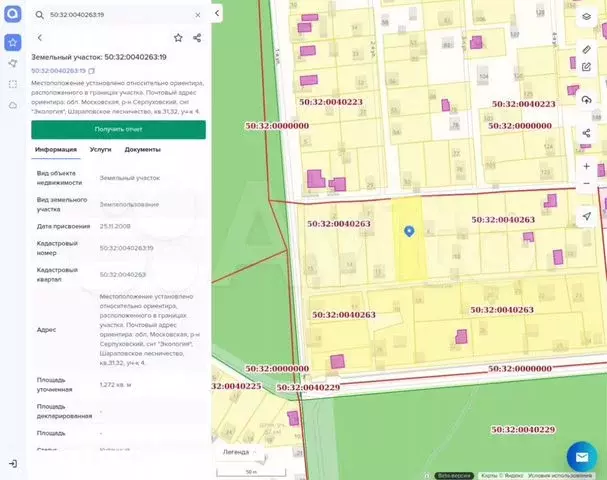Image resolution: width=607 pixels, height=480 pixels.
Task: Click the search magnifier icon
Action: (x=39, y=15)
